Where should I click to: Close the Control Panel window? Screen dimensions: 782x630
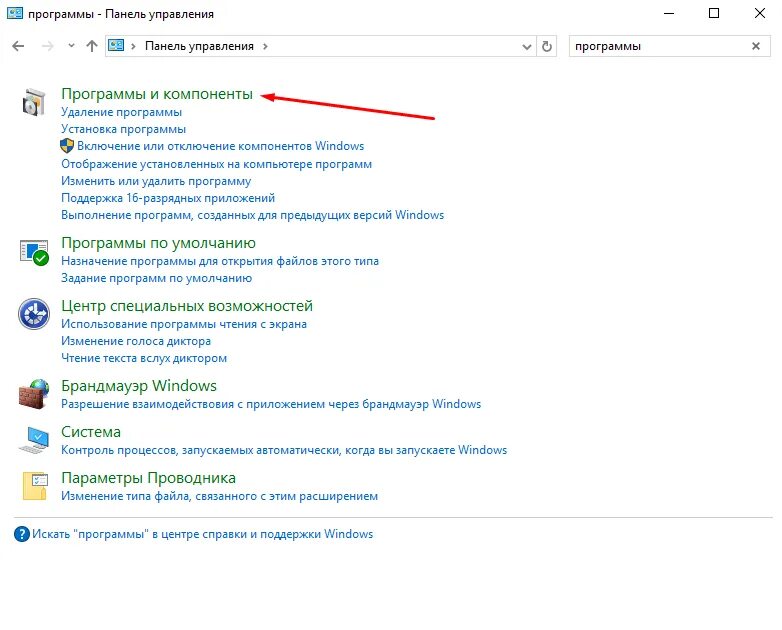760,13
